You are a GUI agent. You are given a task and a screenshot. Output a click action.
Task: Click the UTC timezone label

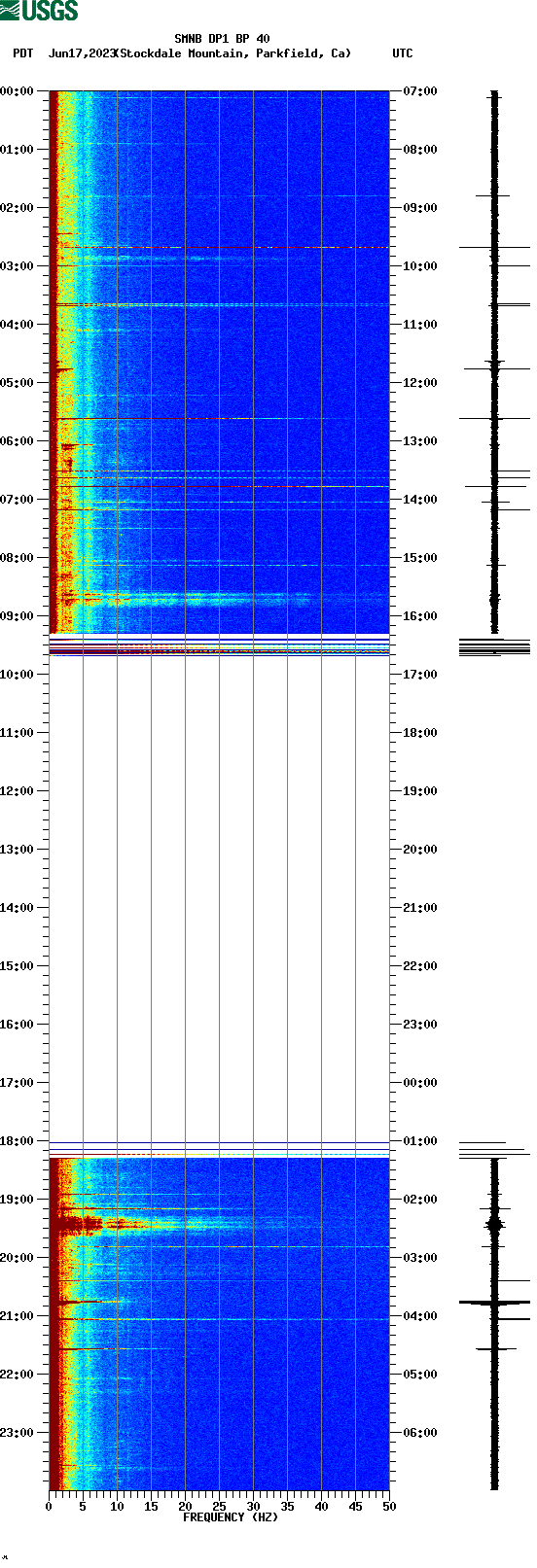[403, 53]
